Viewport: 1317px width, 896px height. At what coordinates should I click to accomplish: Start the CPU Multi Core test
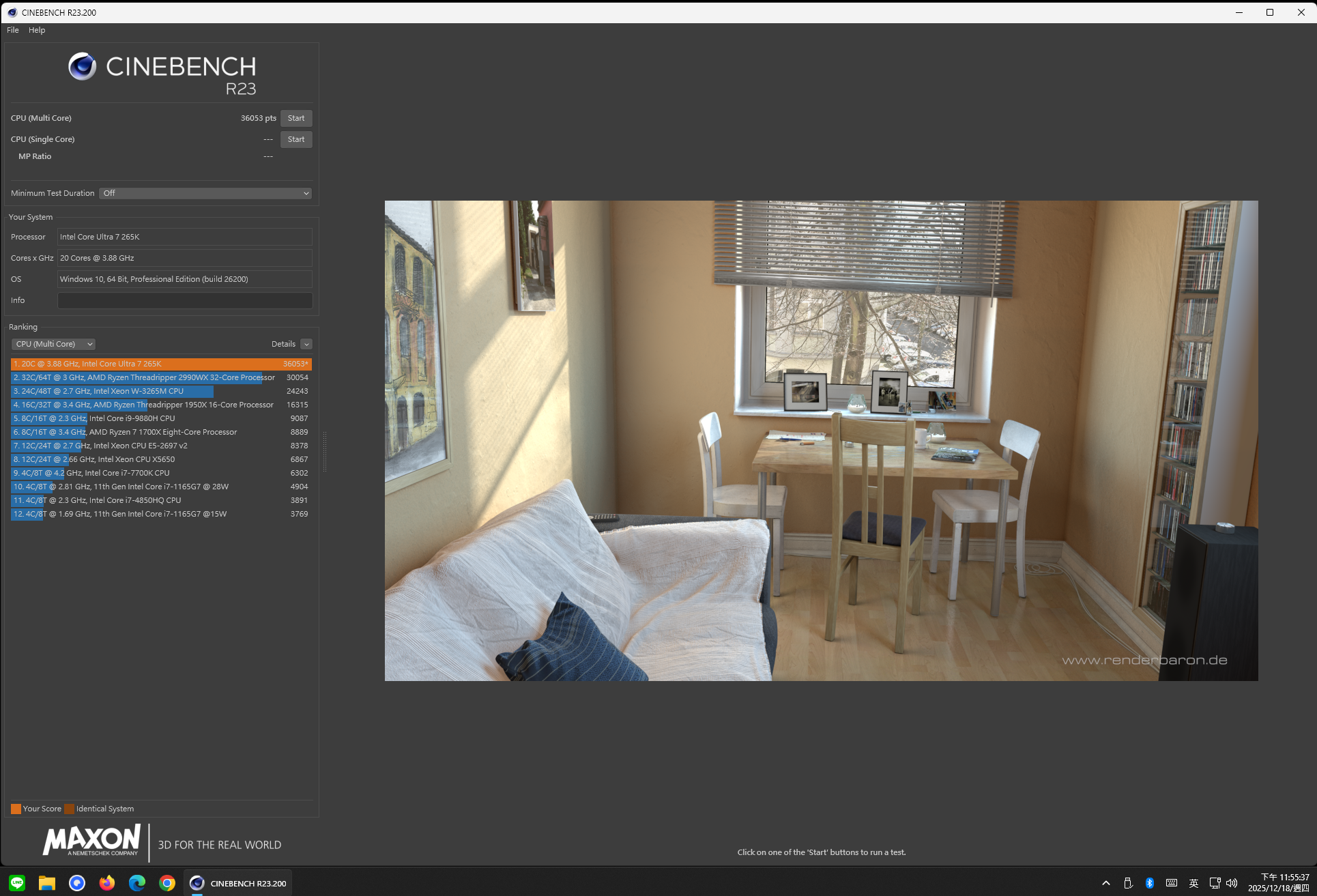click(x=296, y=118)
